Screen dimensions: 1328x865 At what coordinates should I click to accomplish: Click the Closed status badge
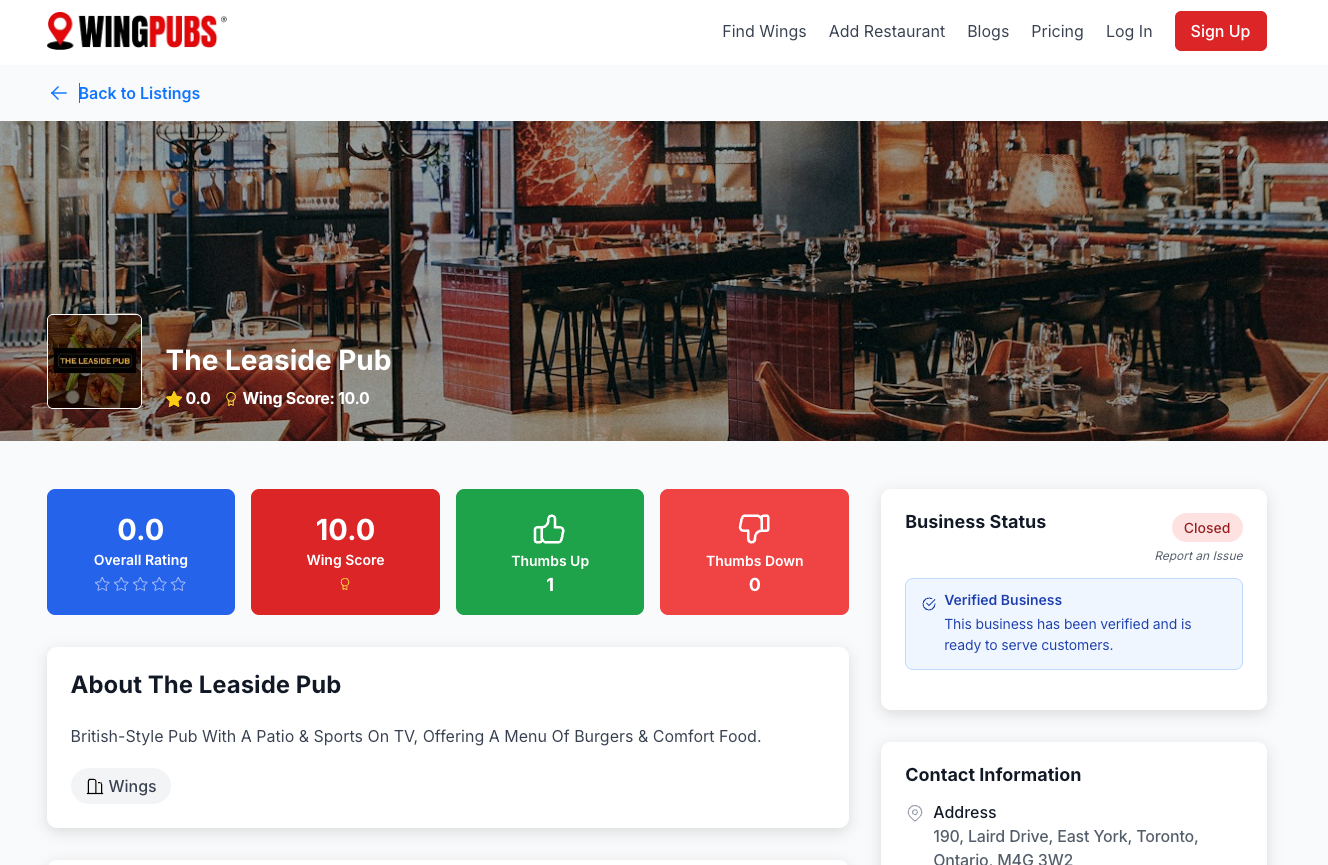(x=1207, y=528)
